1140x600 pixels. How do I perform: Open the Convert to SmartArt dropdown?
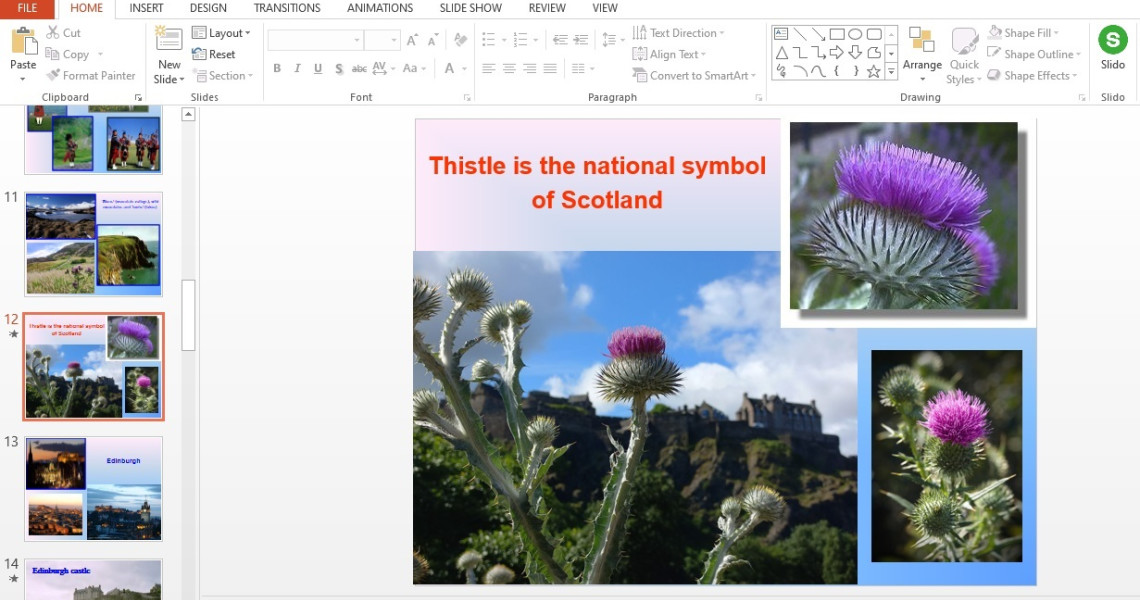(x=694, y=75)
